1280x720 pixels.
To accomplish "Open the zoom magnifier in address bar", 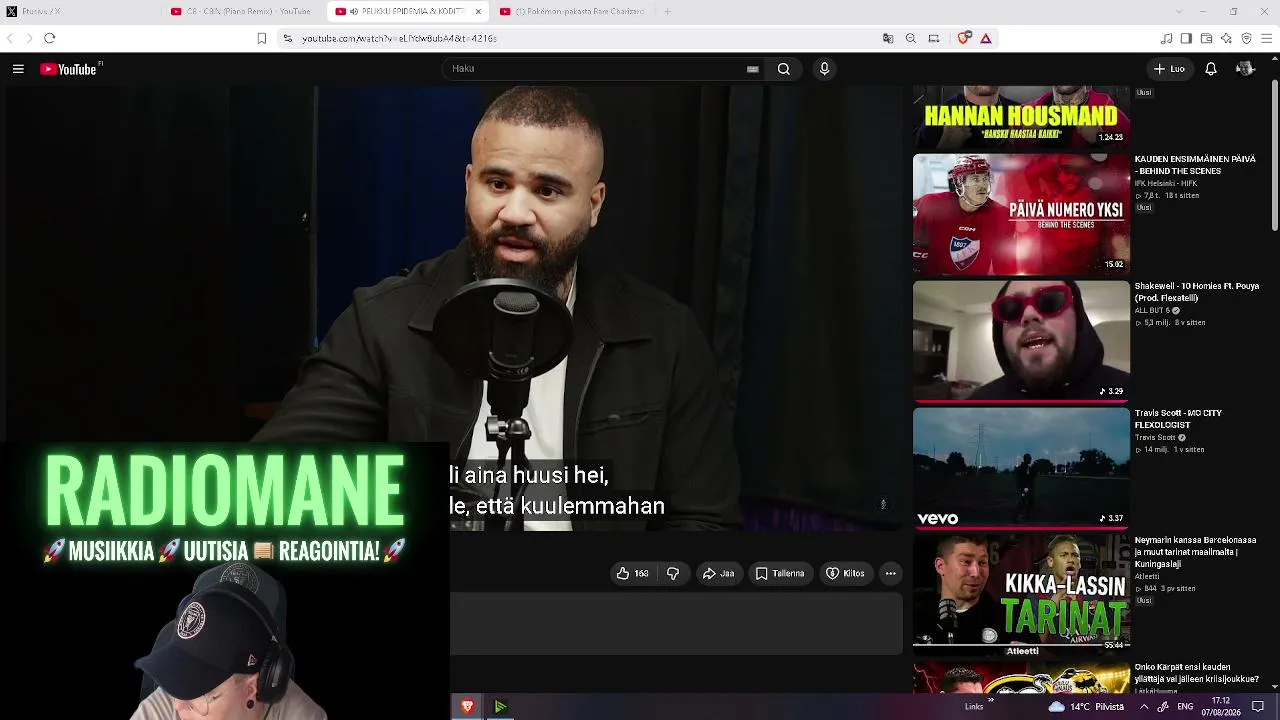I will click(911, 38).
